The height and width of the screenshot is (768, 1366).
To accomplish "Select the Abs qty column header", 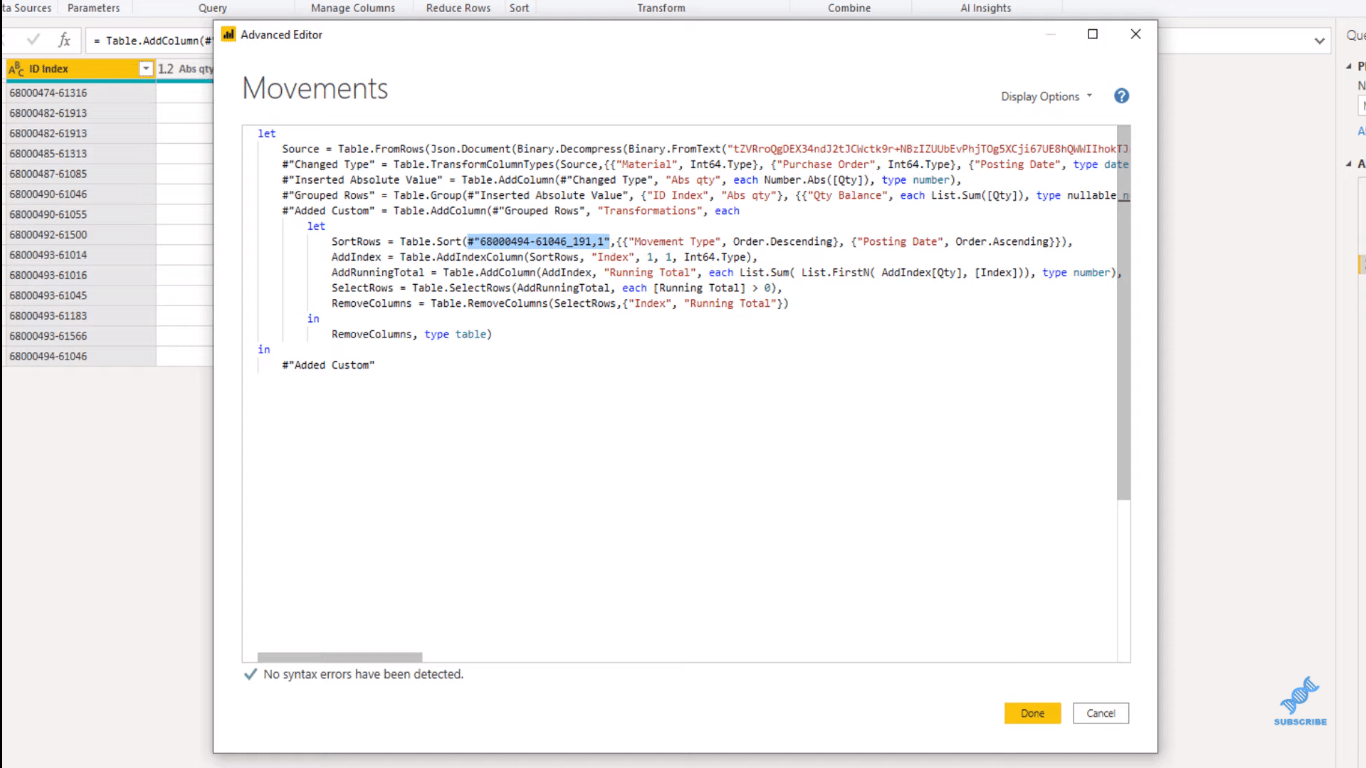I will (x=186, y=69).
